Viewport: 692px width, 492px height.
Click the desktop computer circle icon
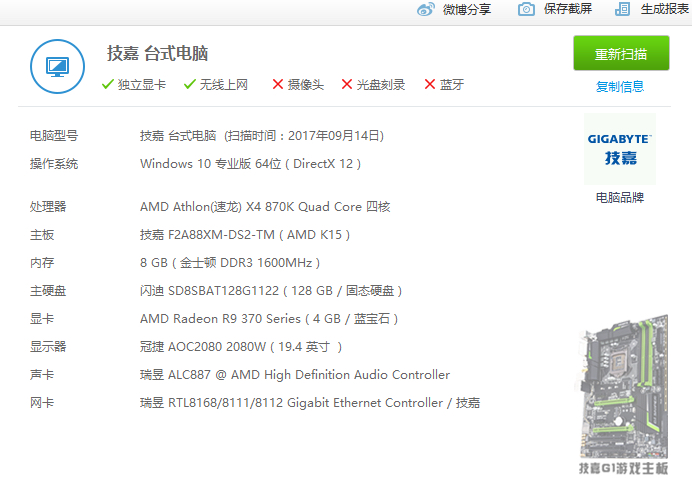click(x=57, y=67)
